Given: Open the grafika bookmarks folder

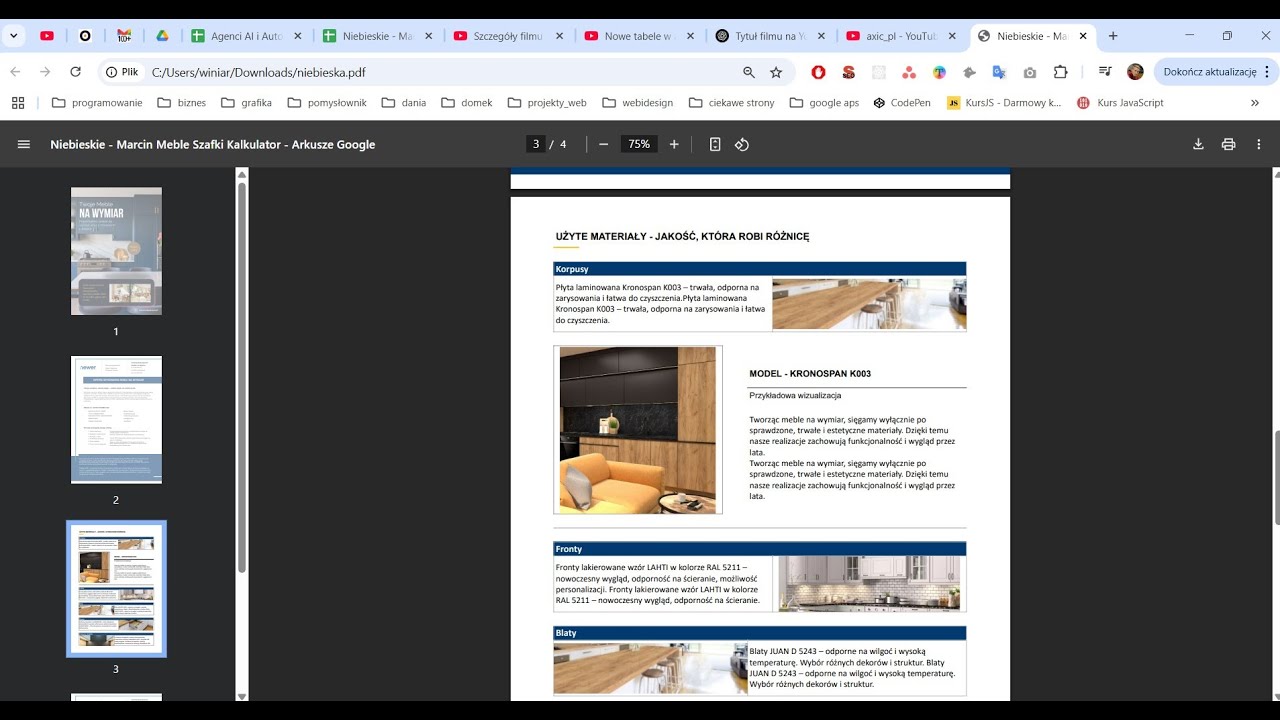Looking at the screenshot, I should click(x=247, y=102).
